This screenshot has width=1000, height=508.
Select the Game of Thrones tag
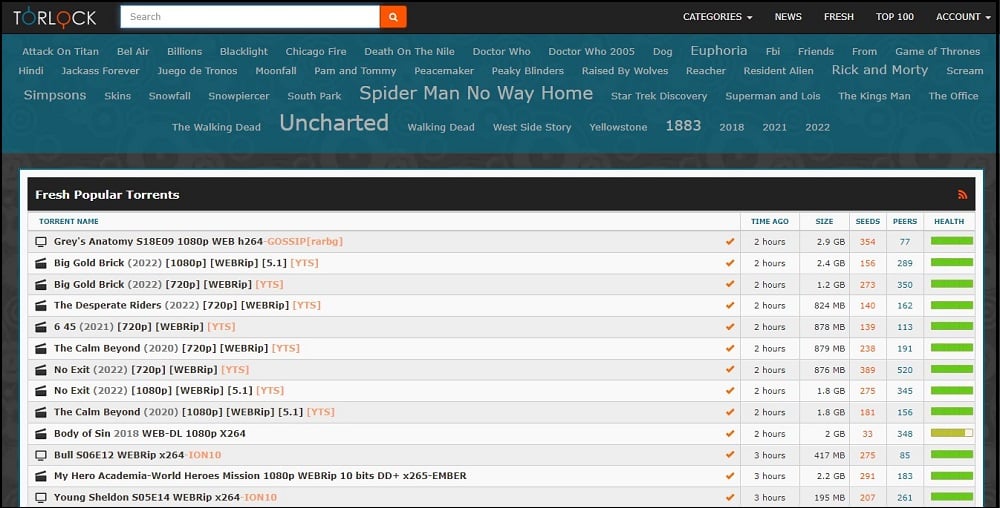(938, 52)
